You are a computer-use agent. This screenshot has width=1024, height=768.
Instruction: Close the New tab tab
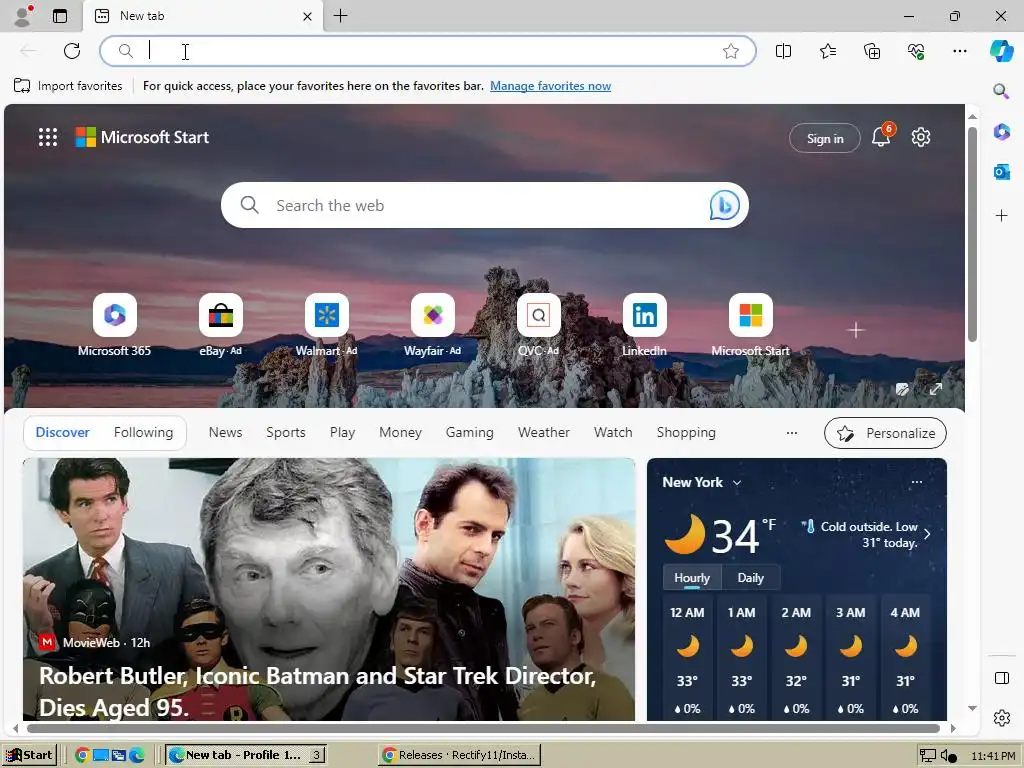308,16
